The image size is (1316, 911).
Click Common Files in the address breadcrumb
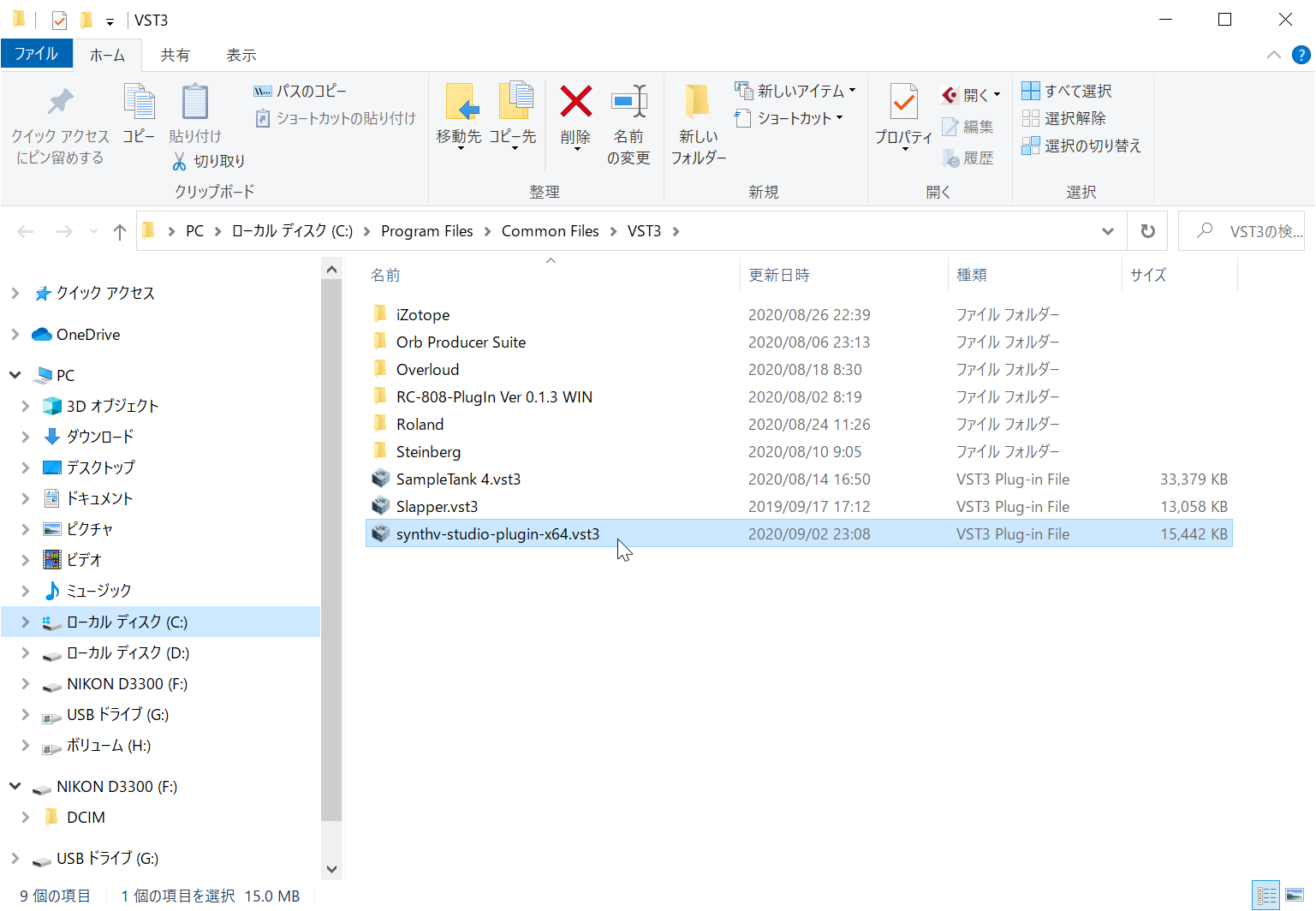click(x=551, y=231)
